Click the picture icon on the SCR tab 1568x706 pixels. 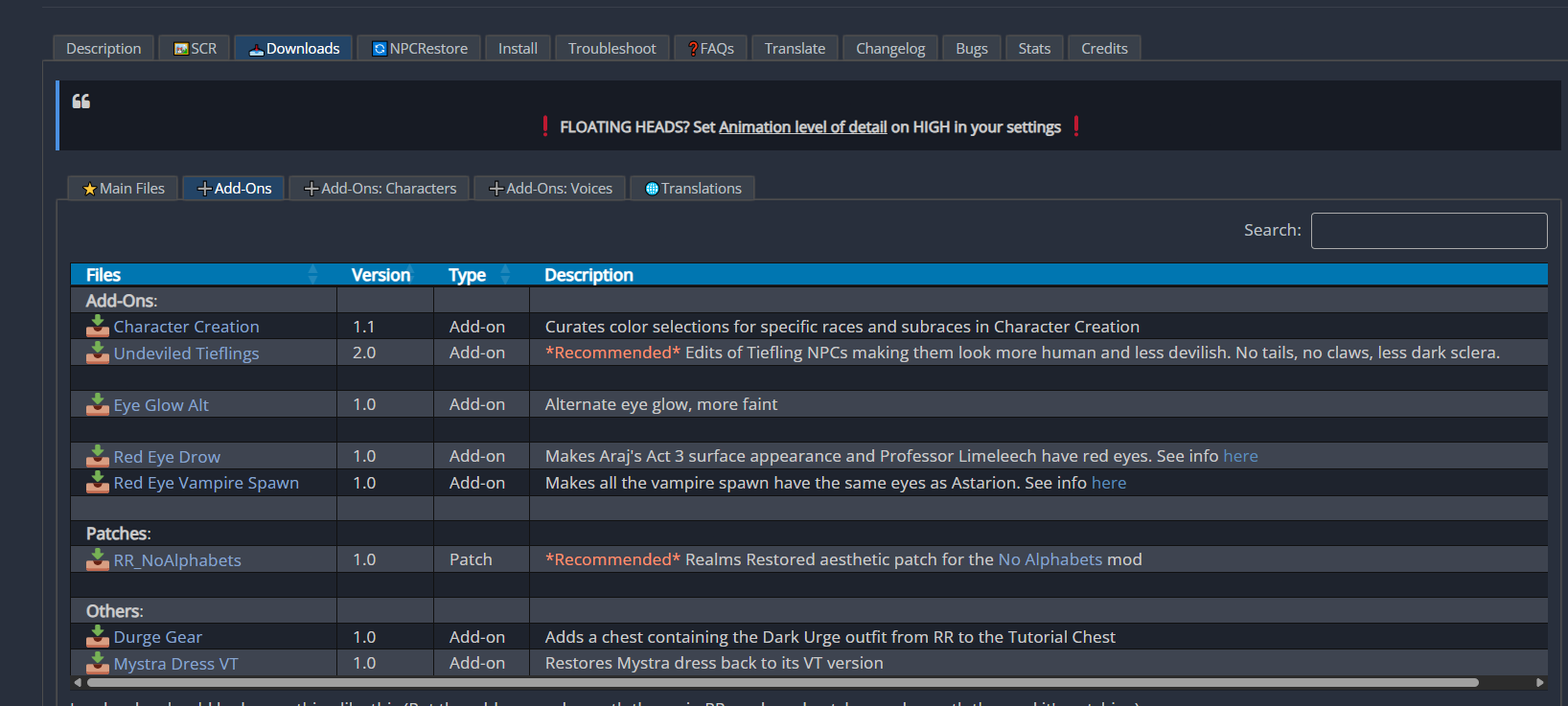[x=180, y=49]
